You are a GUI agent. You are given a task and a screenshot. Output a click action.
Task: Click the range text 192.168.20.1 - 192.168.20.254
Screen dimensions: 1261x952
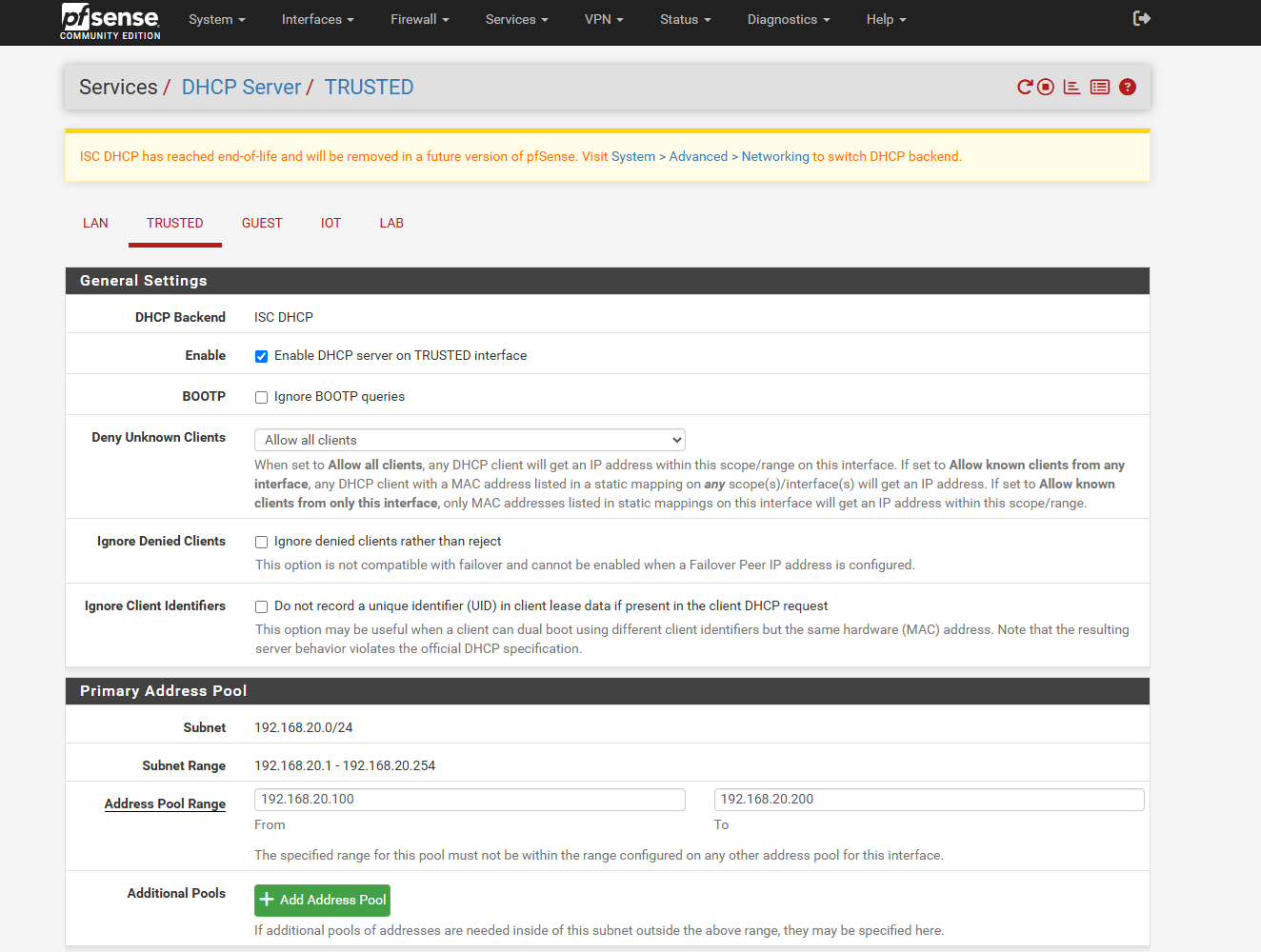[x=345, y=765]
